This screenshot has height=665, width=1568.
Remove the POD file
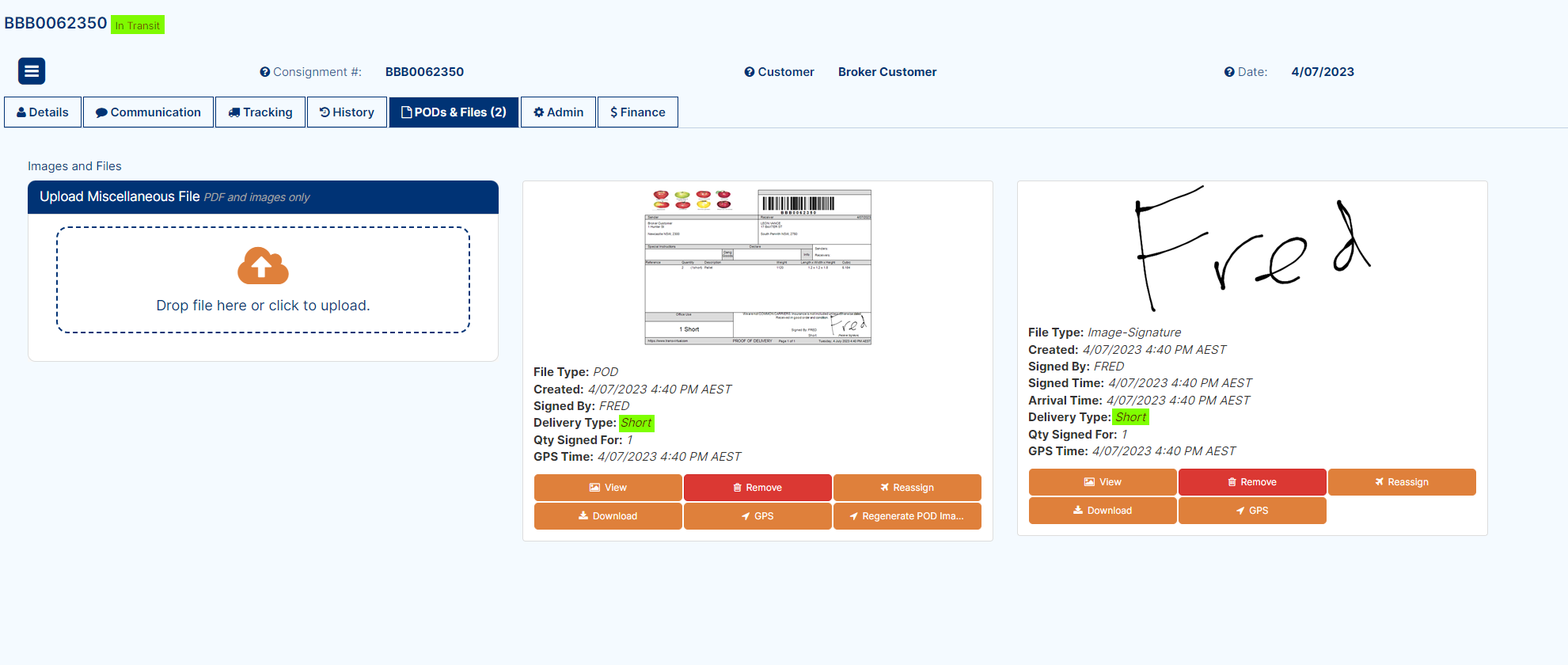click(757, 488)
